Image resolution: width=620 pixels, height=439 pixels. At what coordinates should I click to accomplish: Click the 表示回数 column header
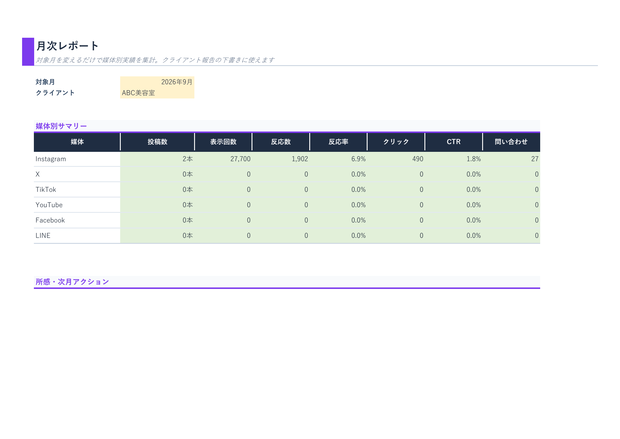pyautogui.click(x=223, y=142)
